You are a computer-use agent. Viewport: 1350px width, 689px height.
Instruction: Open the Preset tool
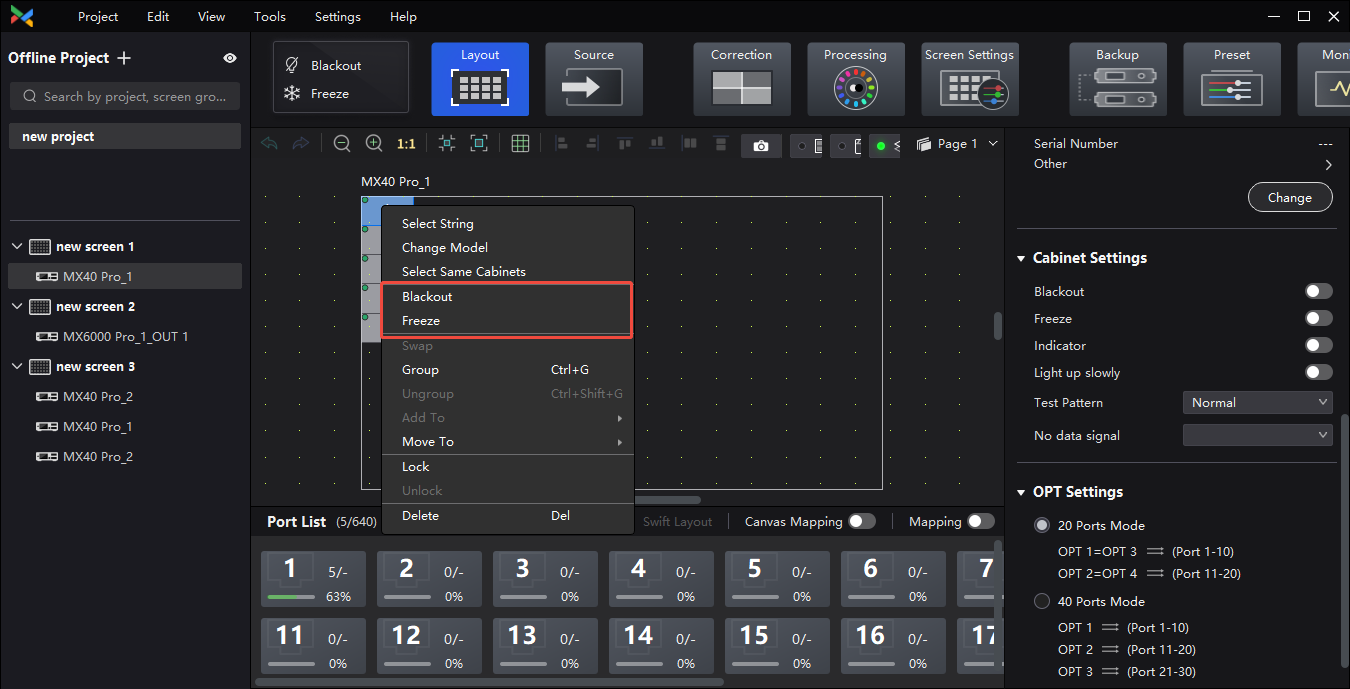pyautogui.click(x=1232, y=79)
